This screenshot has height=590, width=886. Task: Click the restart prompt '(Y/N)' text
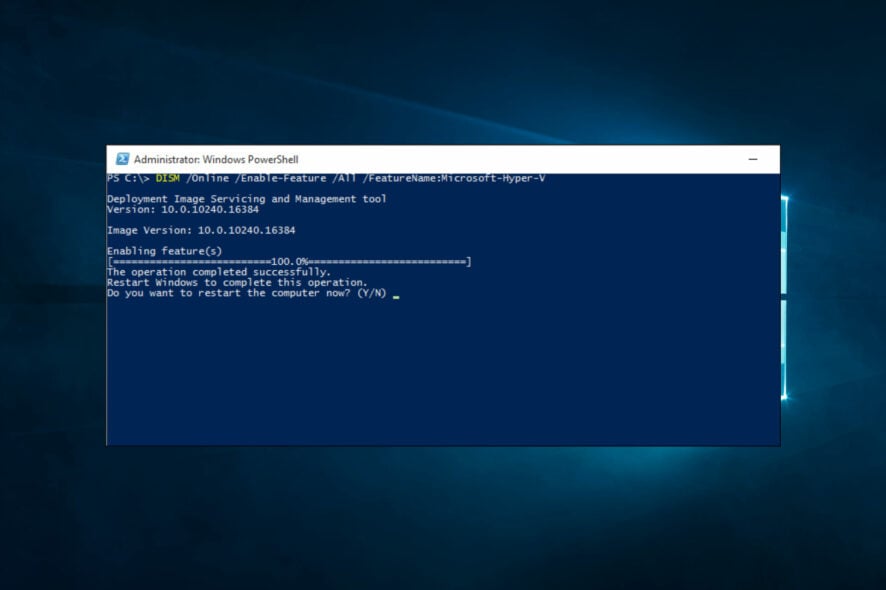coord(372,293)
